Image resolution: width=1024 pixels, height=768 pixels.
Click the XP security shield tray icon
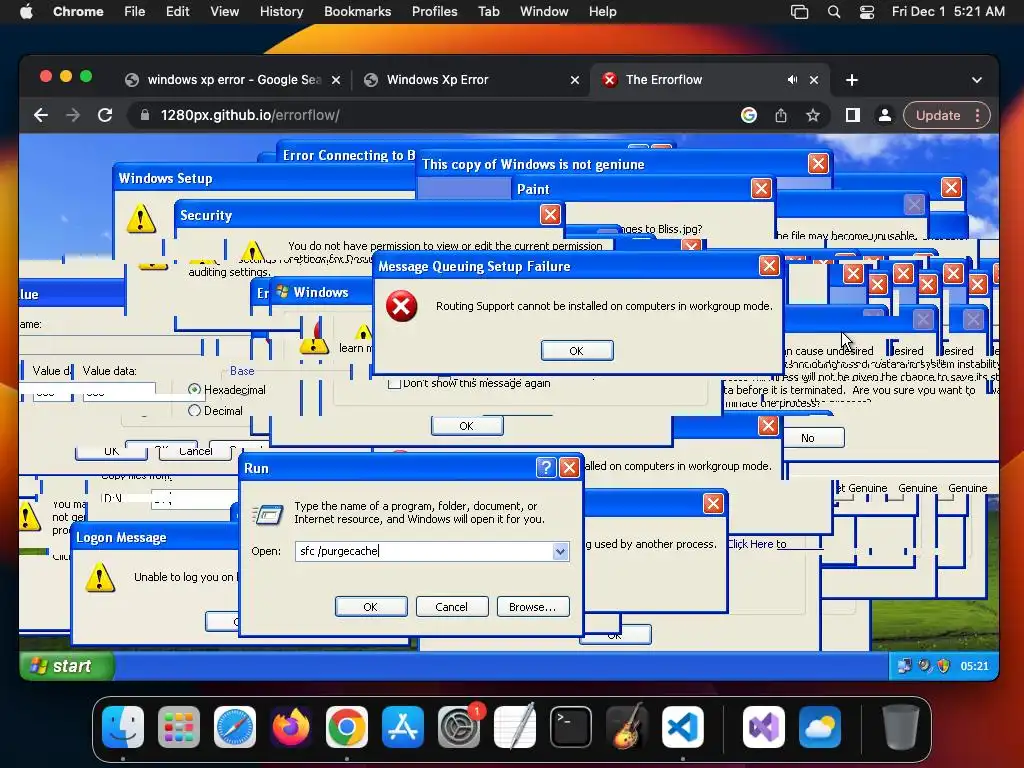[943, 665]
